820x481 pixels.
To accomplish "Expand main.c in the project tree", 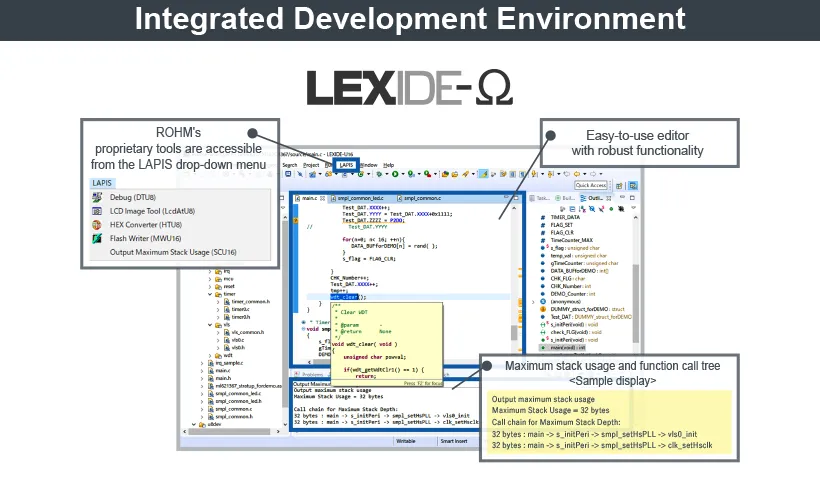I will tap(202, 371).
